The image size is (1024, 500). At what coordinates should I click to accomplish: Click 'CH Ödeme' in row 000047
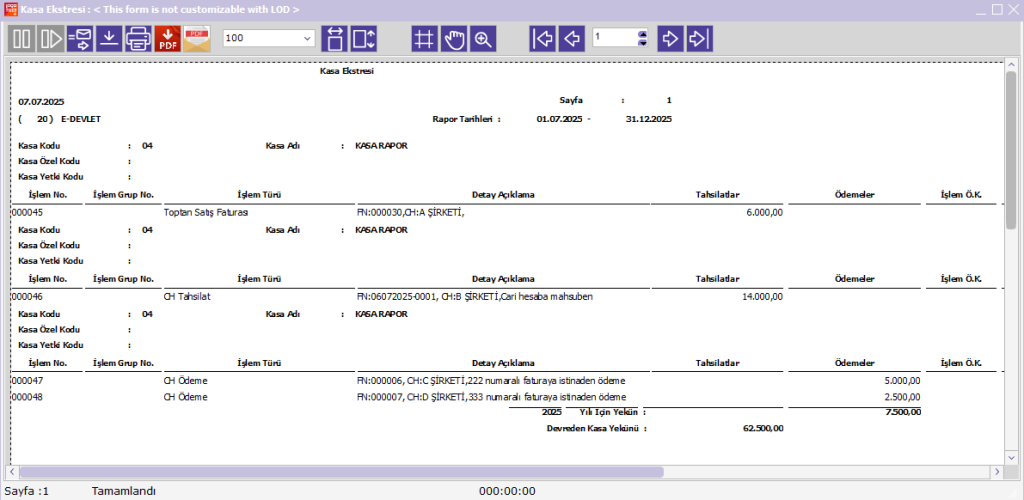[x=185, y=381]
